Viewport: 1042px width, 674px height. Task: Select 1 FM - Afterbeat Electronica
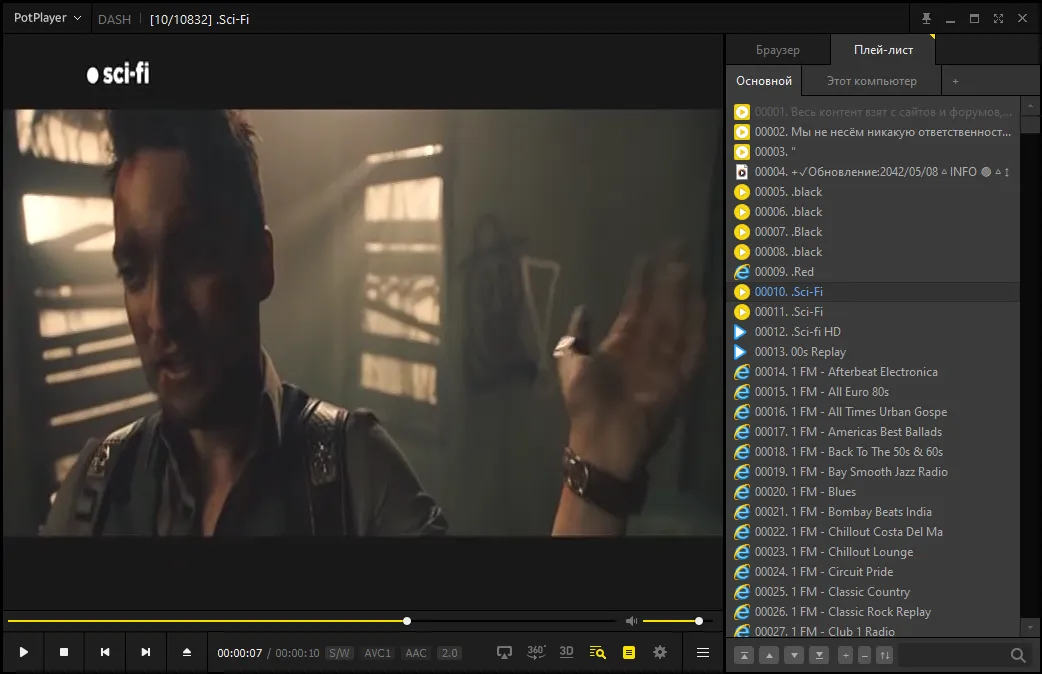(873, 372)
